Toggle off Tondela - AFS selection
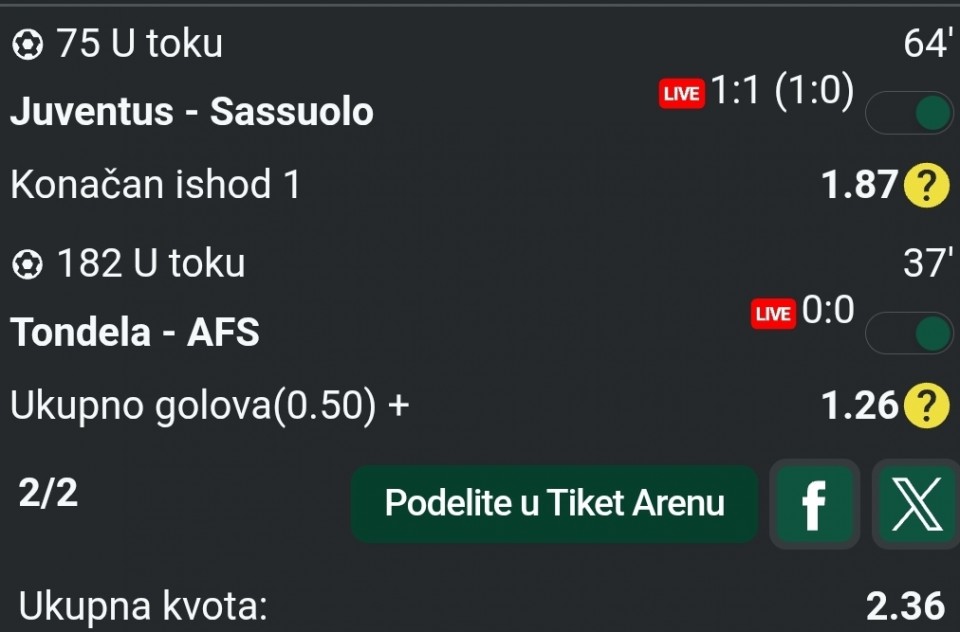Viewport: 960px width, 632px height. pos(908,333)
